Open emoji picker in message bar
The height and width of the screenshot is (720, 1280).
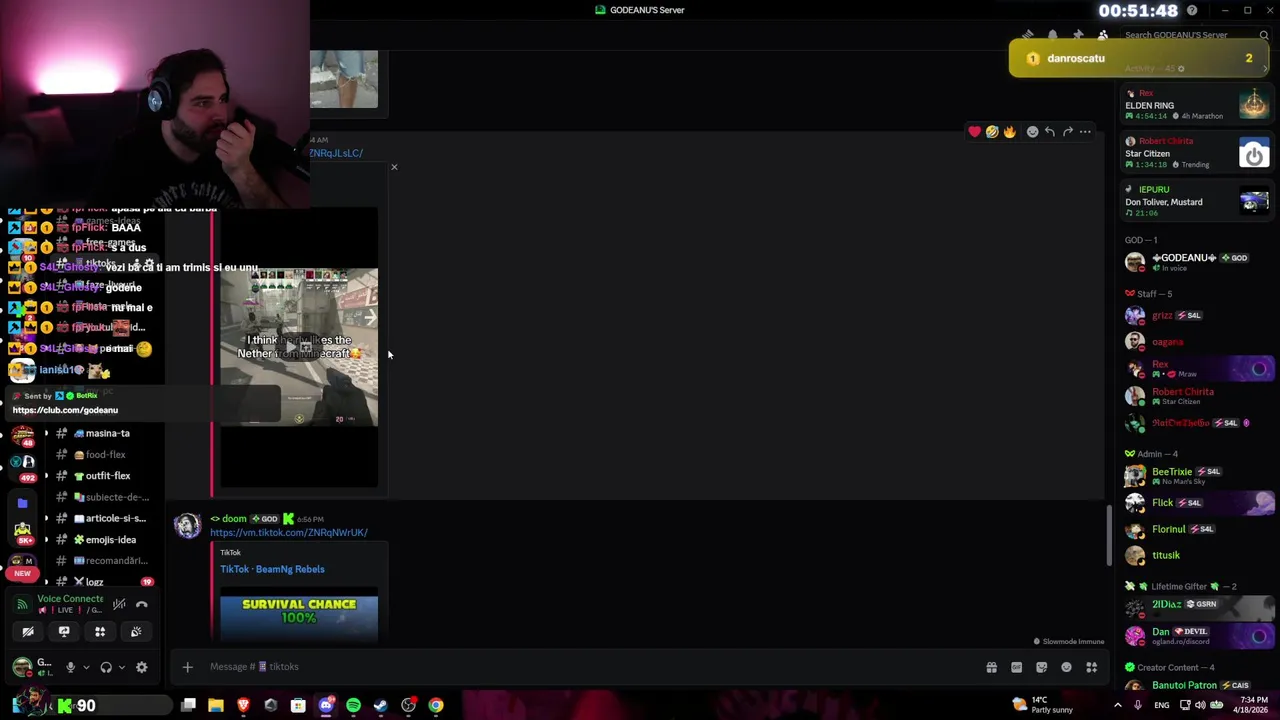(x=1067, y=667)
